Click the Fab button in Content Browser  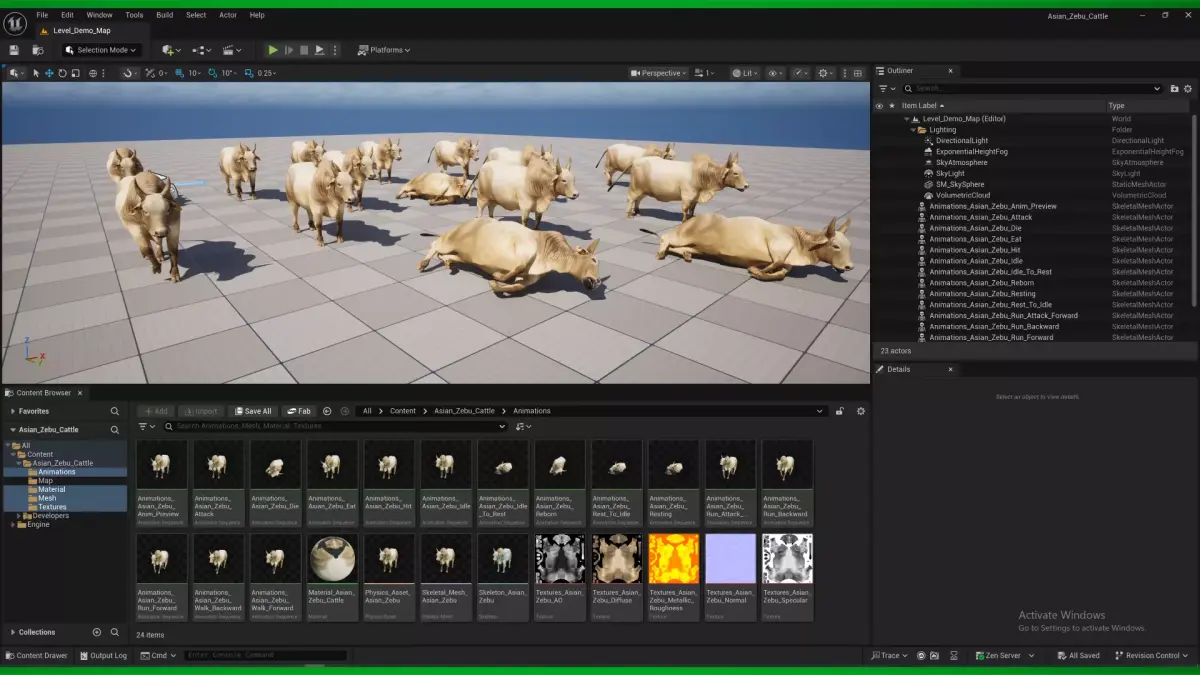[x=298, y=411]
